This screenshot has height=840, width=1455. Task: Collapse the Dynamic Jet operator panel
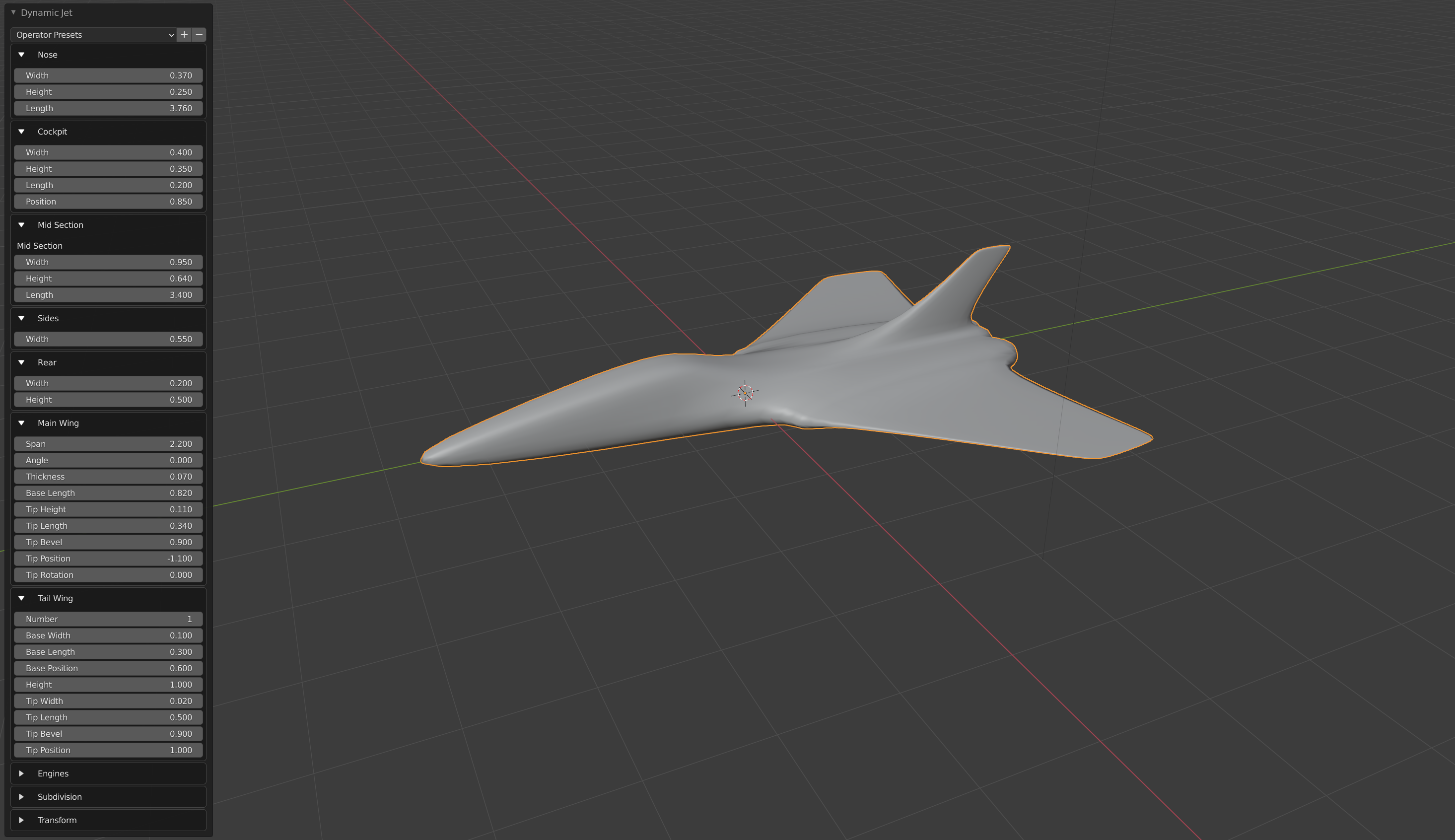click(13, 13)
